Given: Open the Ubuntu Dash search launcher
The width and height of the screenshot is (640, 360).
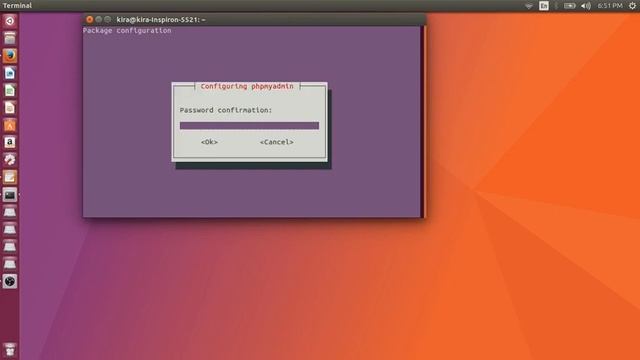Looking at the screenshot, I should click(10, 21).
